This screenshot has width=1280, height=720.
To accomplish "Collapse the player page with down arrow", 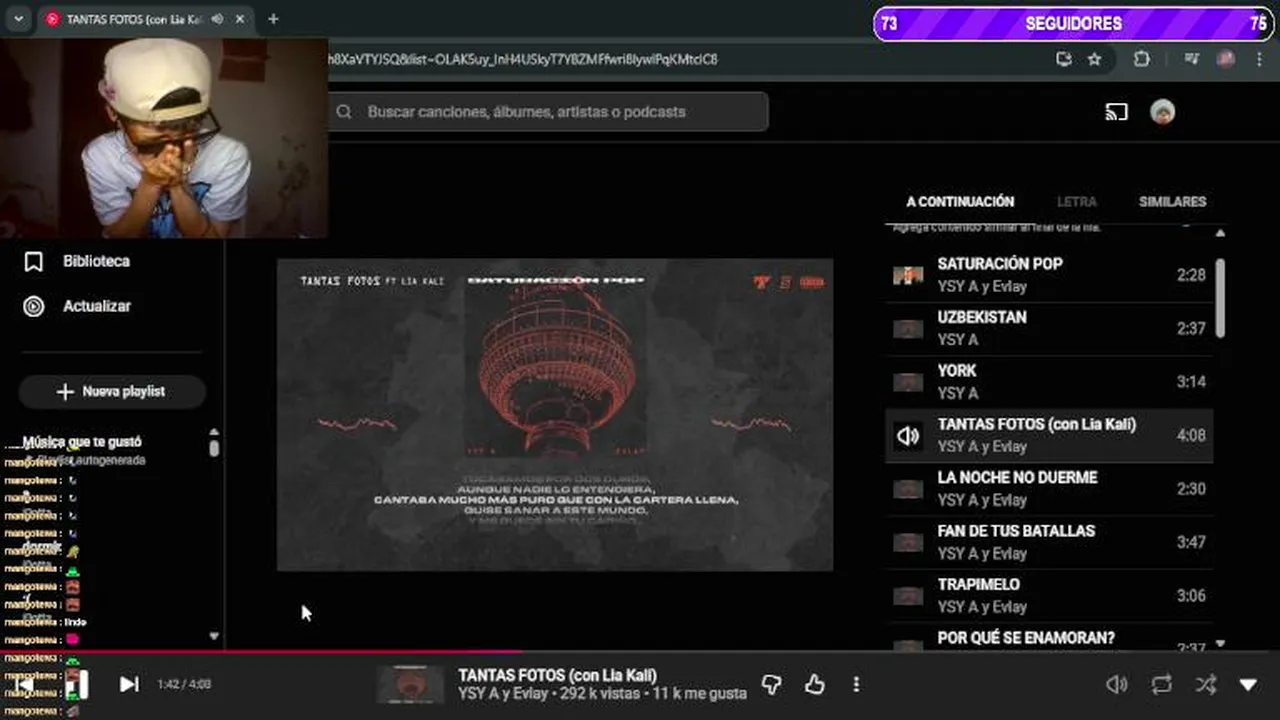I will coord(1248,685).
